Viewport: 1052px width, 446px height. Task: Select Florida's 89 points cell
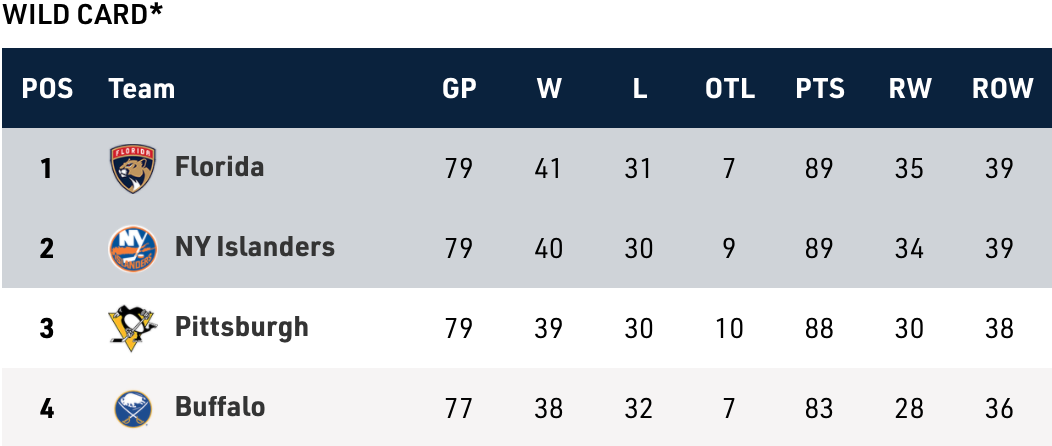(819, 168)
